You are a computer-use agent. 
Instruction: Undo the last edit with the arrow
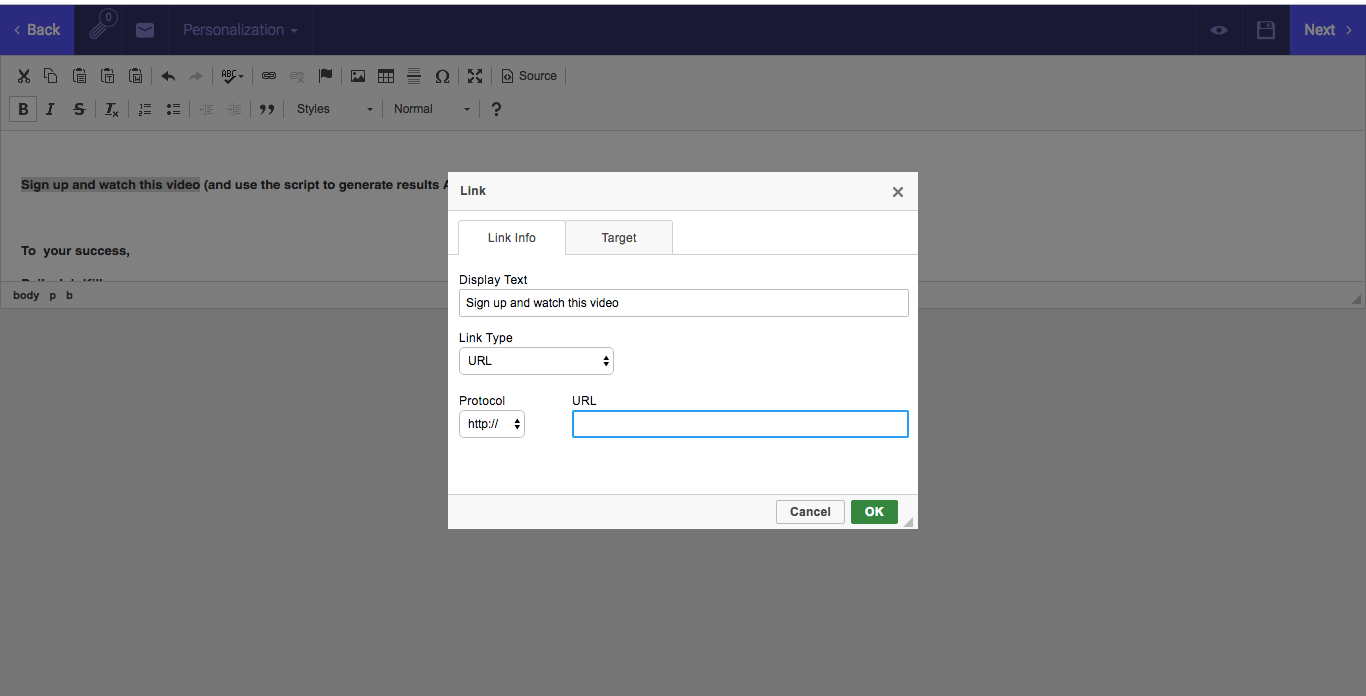click(x=168, y=76)
